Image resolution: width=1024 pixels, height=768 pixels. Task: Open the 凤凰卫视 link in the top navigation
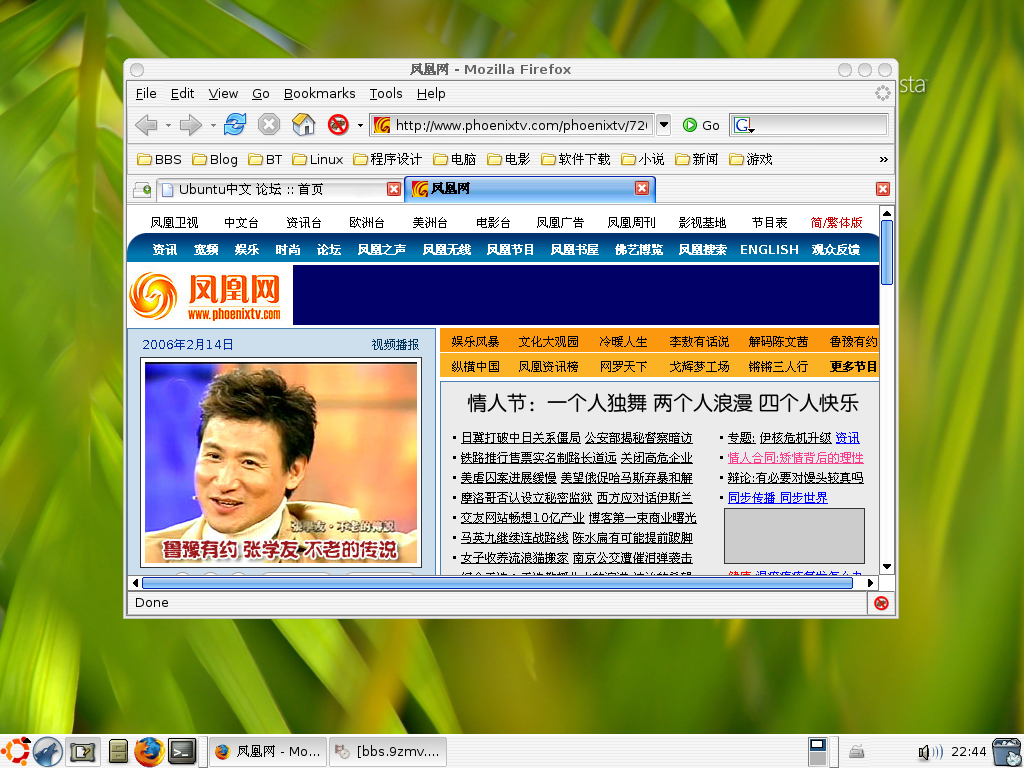(174, 223)
